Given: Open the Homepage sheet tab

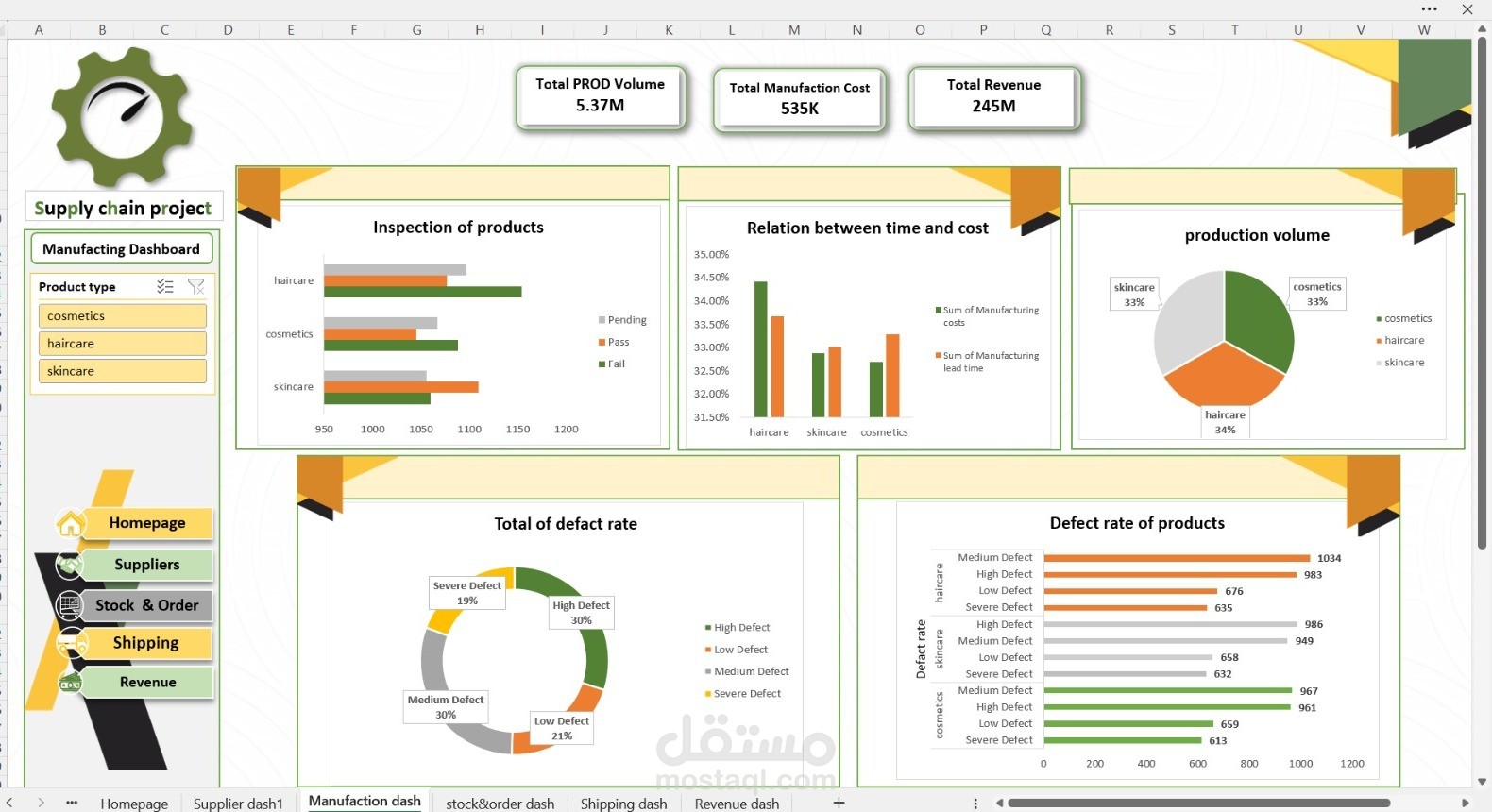Looking at the screenshot, I should 134,804.
